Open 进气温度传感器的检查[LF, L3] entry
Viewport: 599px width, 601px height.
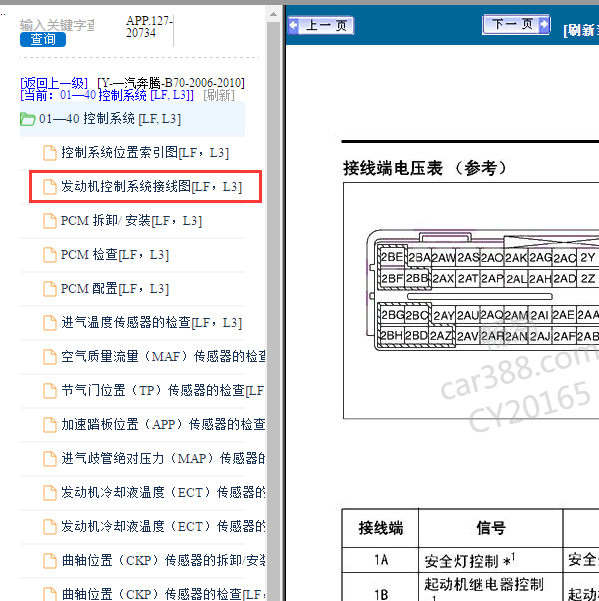(151, 323)
